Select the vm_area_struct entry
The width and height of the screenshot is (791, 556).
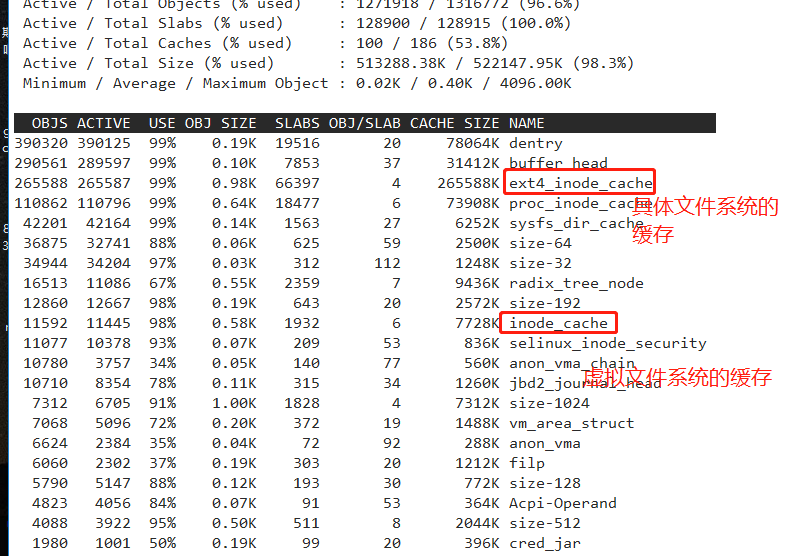[572, 423]
